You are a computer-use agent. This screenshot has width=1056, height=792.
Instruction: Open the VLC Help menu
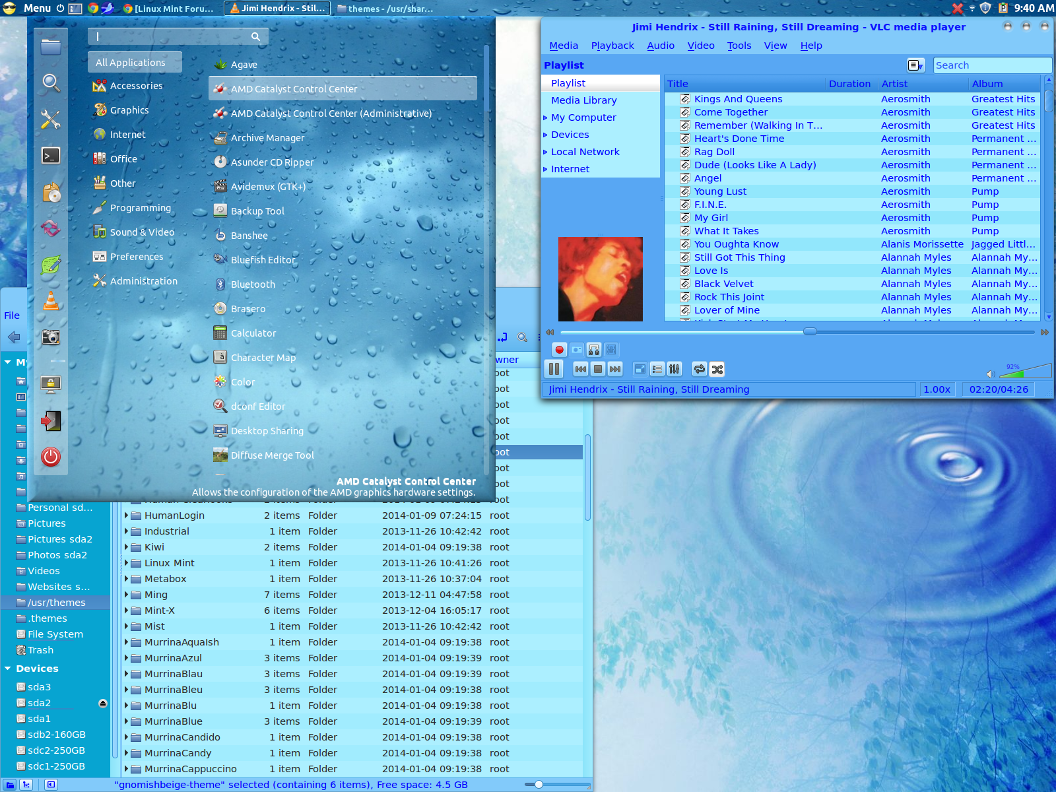[811, 46]
